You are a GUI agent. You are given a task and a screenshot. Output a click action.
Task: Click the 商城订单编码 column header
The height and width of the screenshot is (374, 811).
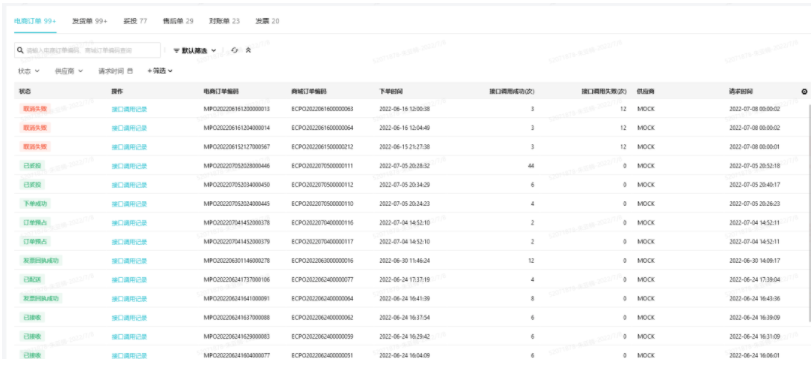(x=309, y=92)
